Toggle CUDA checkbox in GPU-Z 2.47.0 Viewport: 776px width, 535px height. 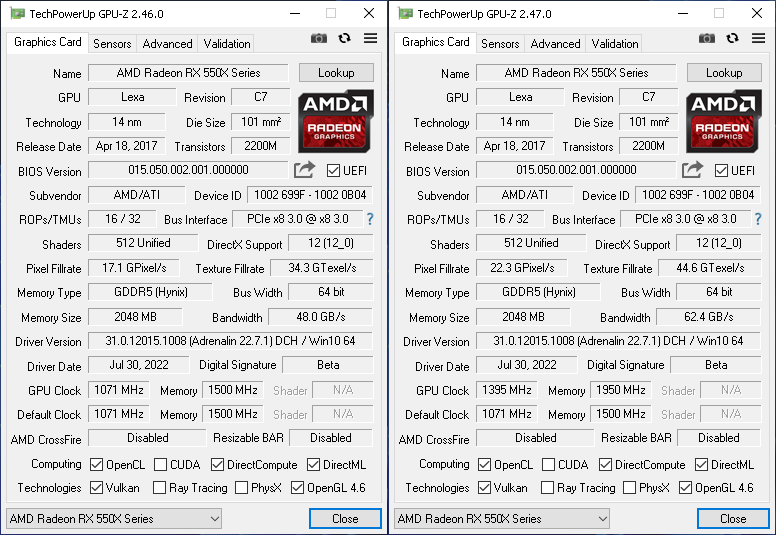[548, 465]
